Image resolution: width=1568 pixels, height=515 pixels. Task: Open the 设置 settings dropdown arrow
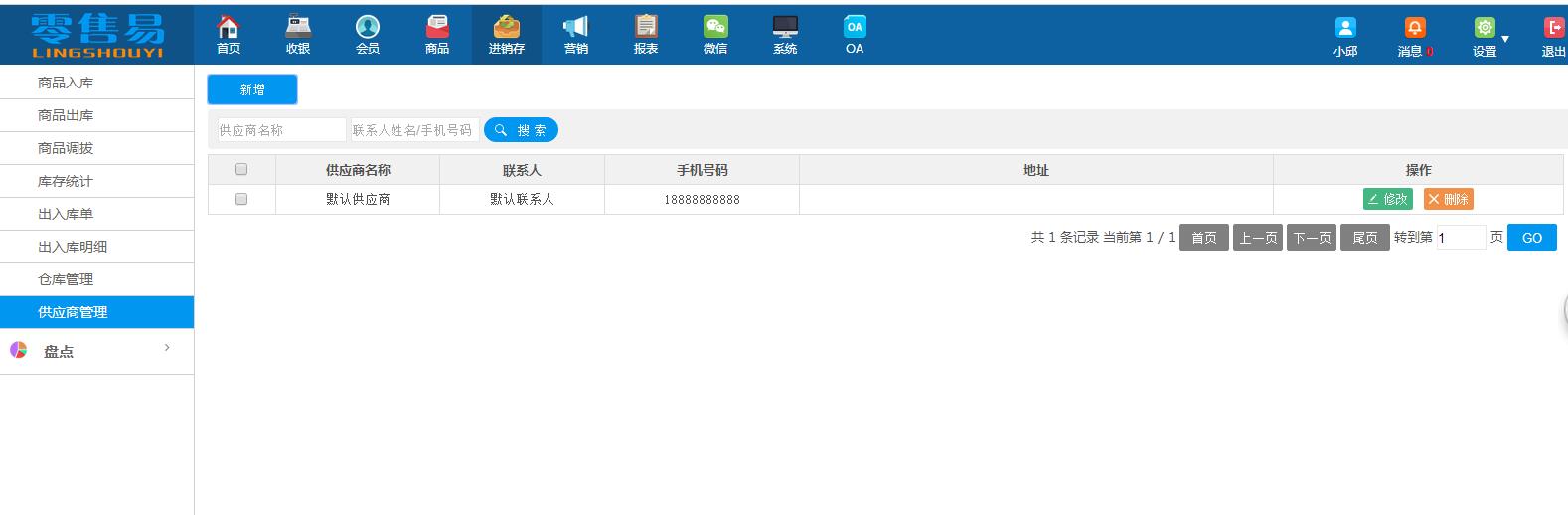tap(1505, 39)
